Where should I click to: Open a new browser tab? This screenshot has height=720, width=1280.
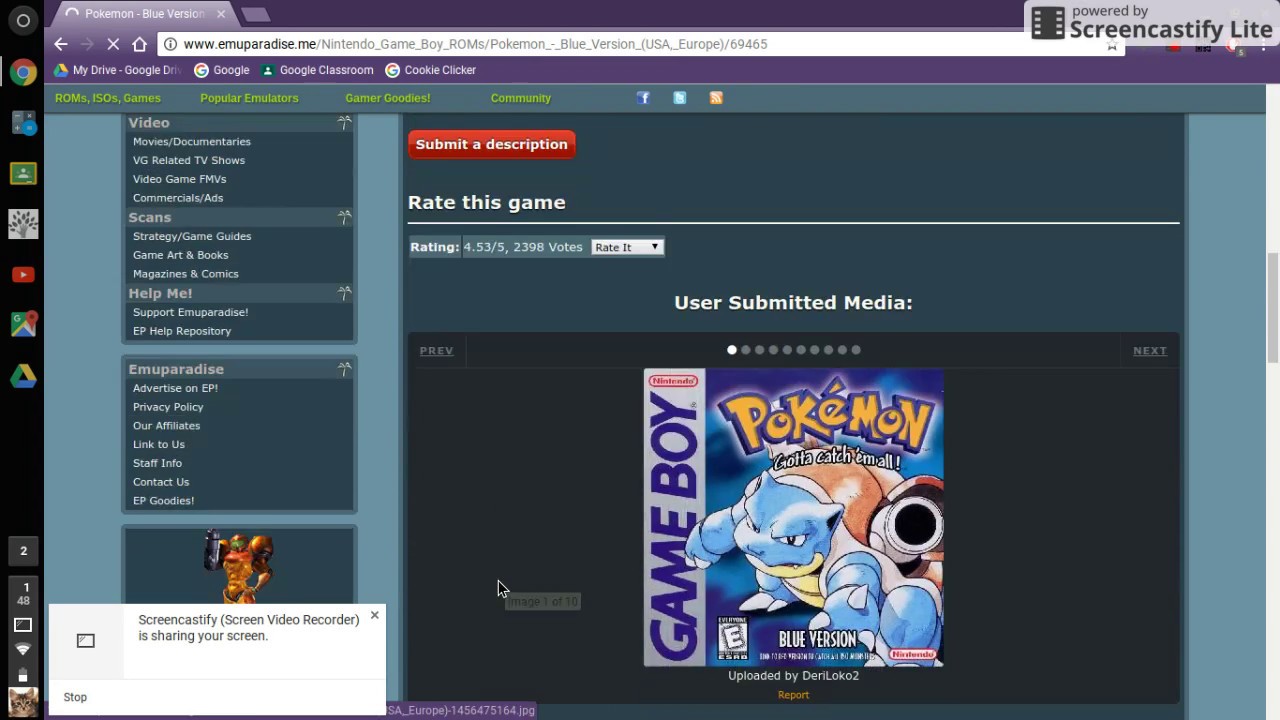256,15
